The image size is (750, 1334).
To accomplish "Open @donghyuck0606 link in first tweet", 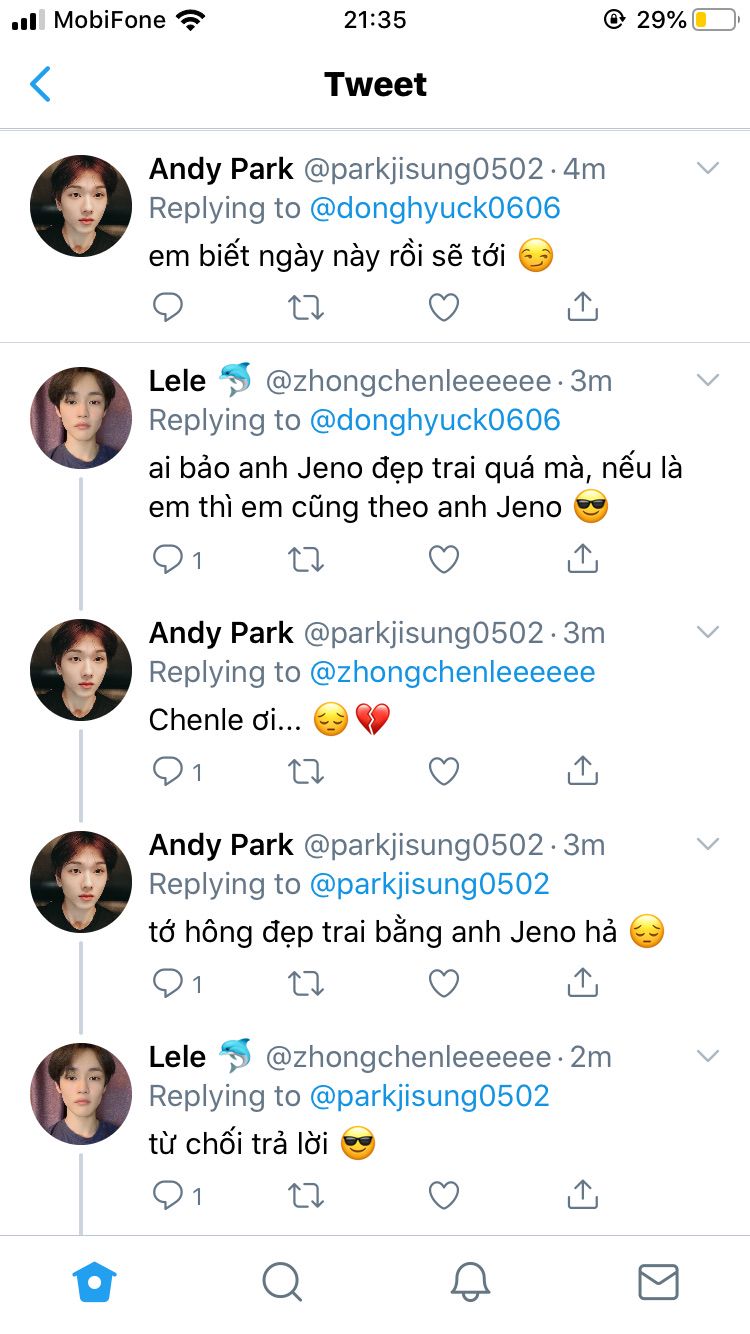I will tap(435, 208).
